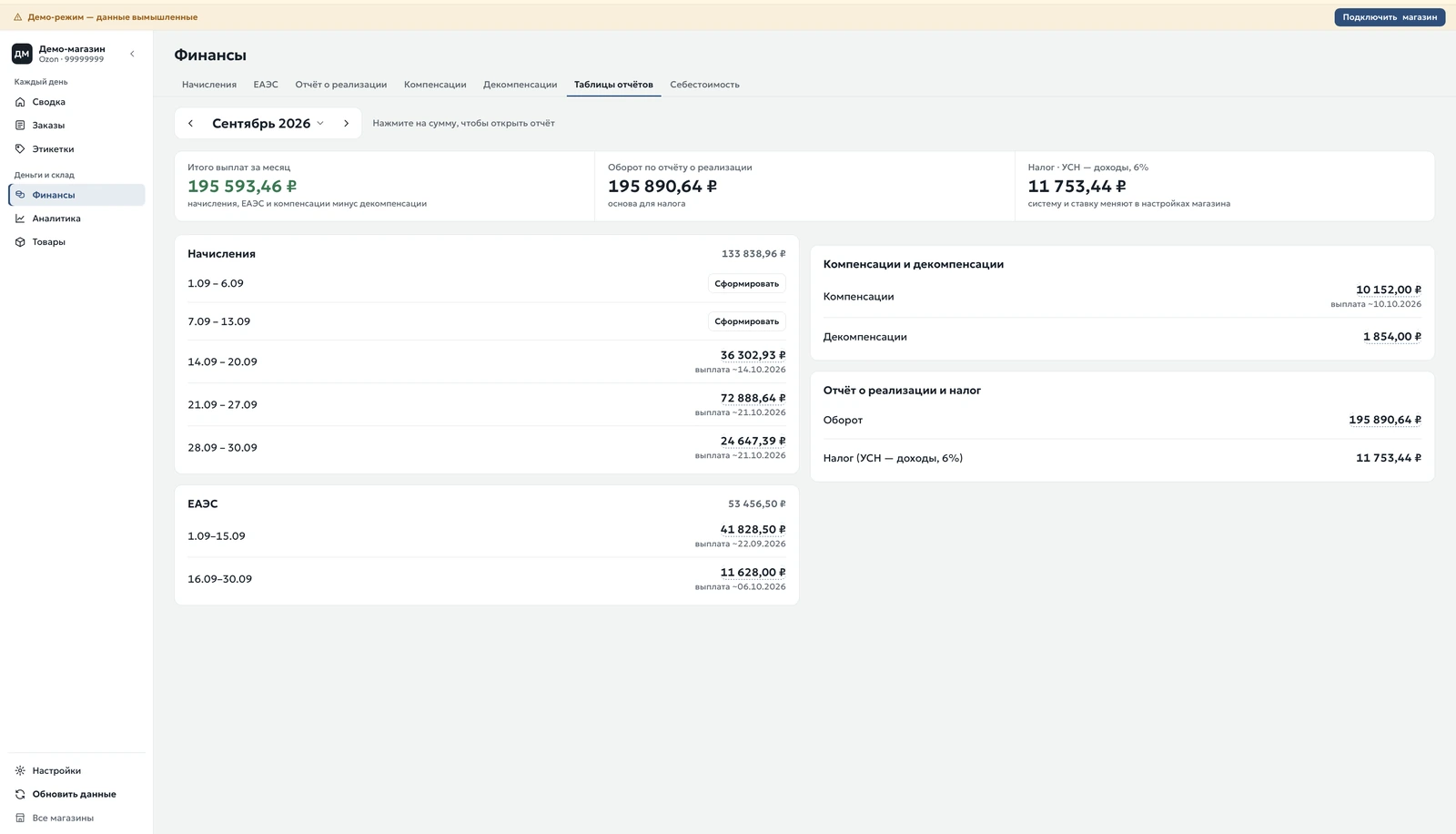
Task: Click the Настройки gear icon
Action: pyautogui.click(x=20, y=771)
